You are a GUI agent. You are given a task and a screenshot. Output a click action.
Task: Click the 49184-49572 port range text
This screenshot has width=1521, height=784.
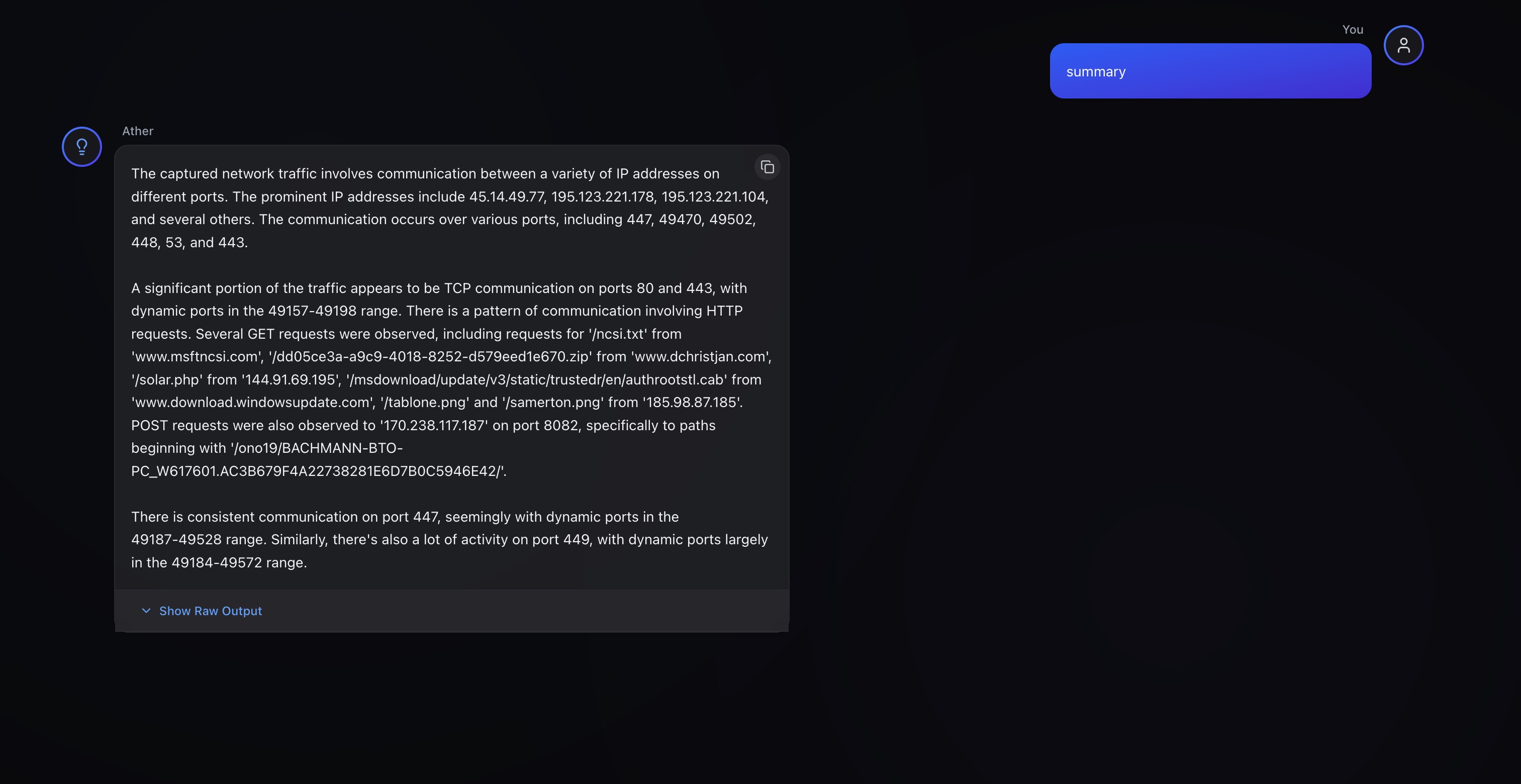pos(217,562)
